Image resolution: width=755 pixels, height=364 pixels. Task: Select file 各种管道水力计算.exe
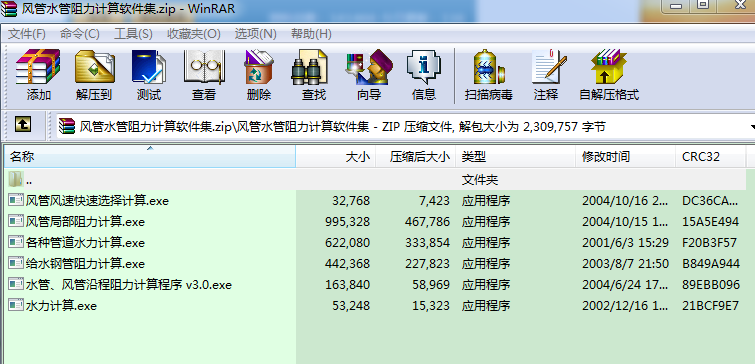pyautogui.click(x=85, y=243)
